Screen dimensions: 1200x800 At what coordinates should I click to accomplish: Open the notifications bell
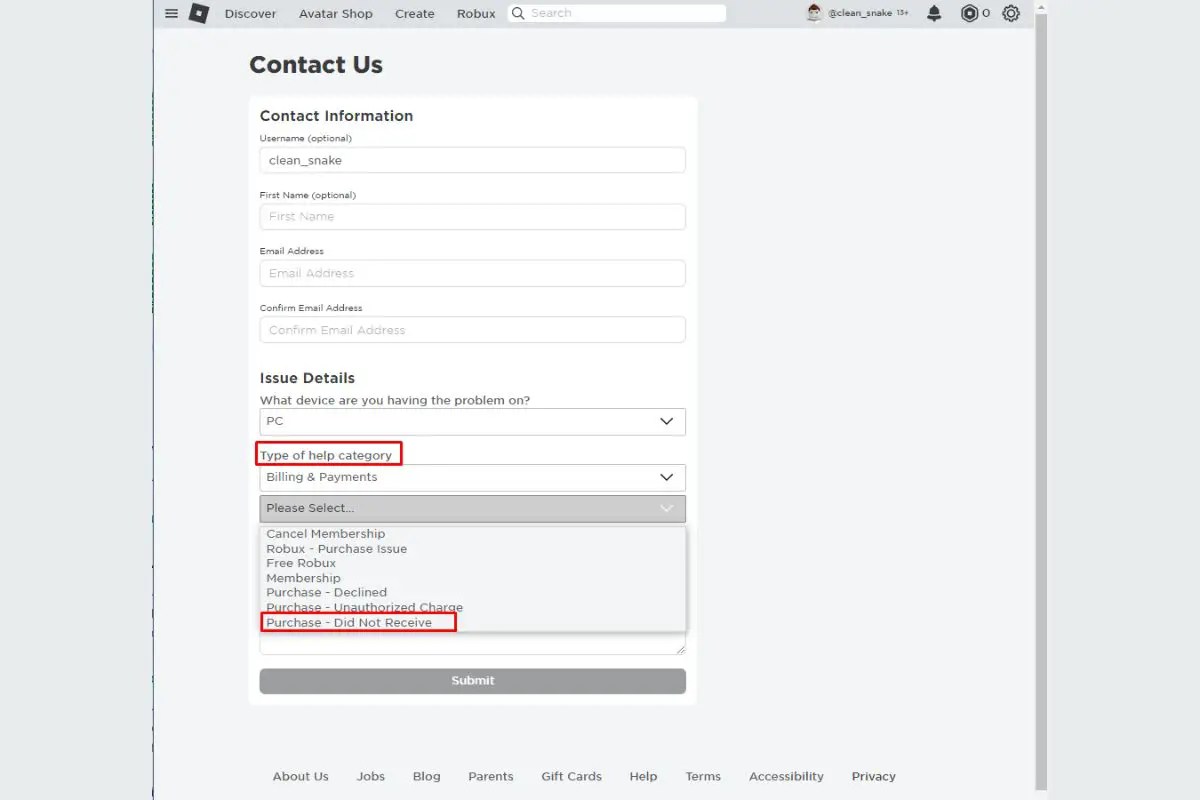pyautogui.click(x=934, y=13)
